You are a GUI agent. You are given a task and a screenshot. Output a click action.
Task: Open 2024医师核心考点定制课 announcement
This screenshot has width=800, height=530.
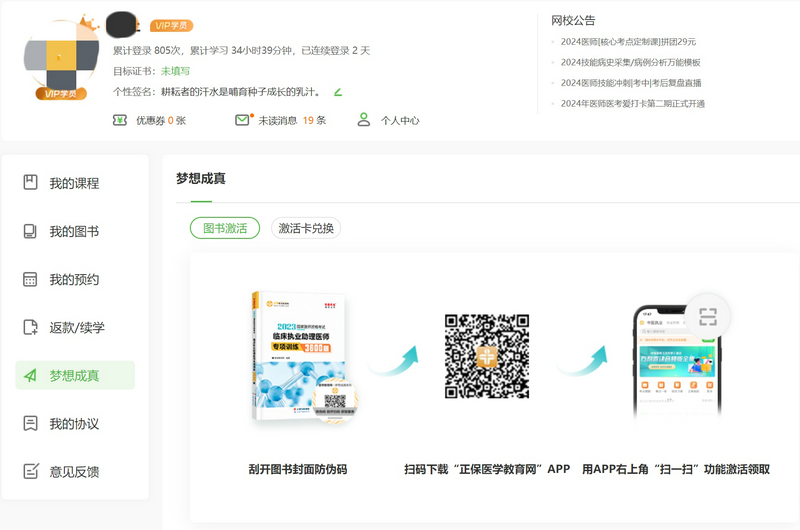pyautogui.click(x=628, y=42)
